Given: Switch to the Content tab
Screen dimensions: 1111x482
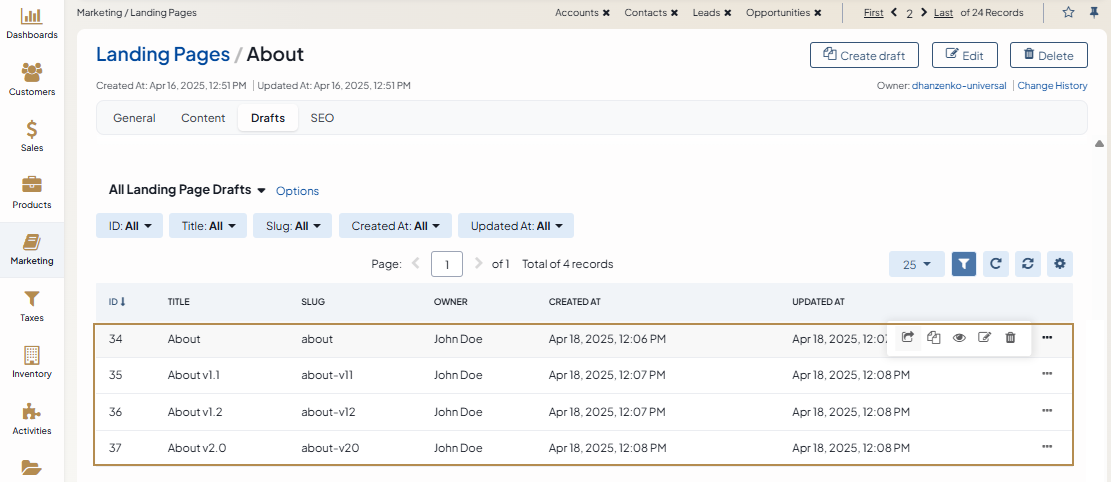Looking at the screenshot, I should 203,118.
